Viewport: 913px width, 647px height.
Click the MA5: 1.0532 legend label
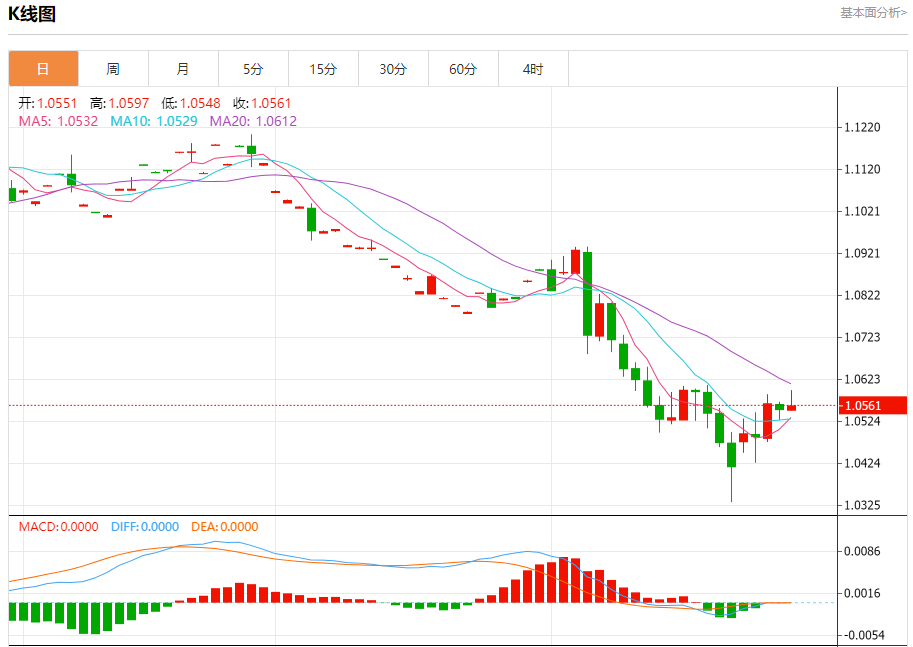tap(58, 121)
